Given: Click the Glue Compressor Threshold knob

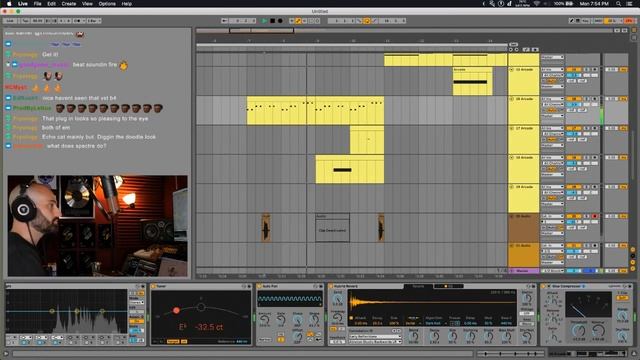Looking at the screenshot, I should point(578,331).
